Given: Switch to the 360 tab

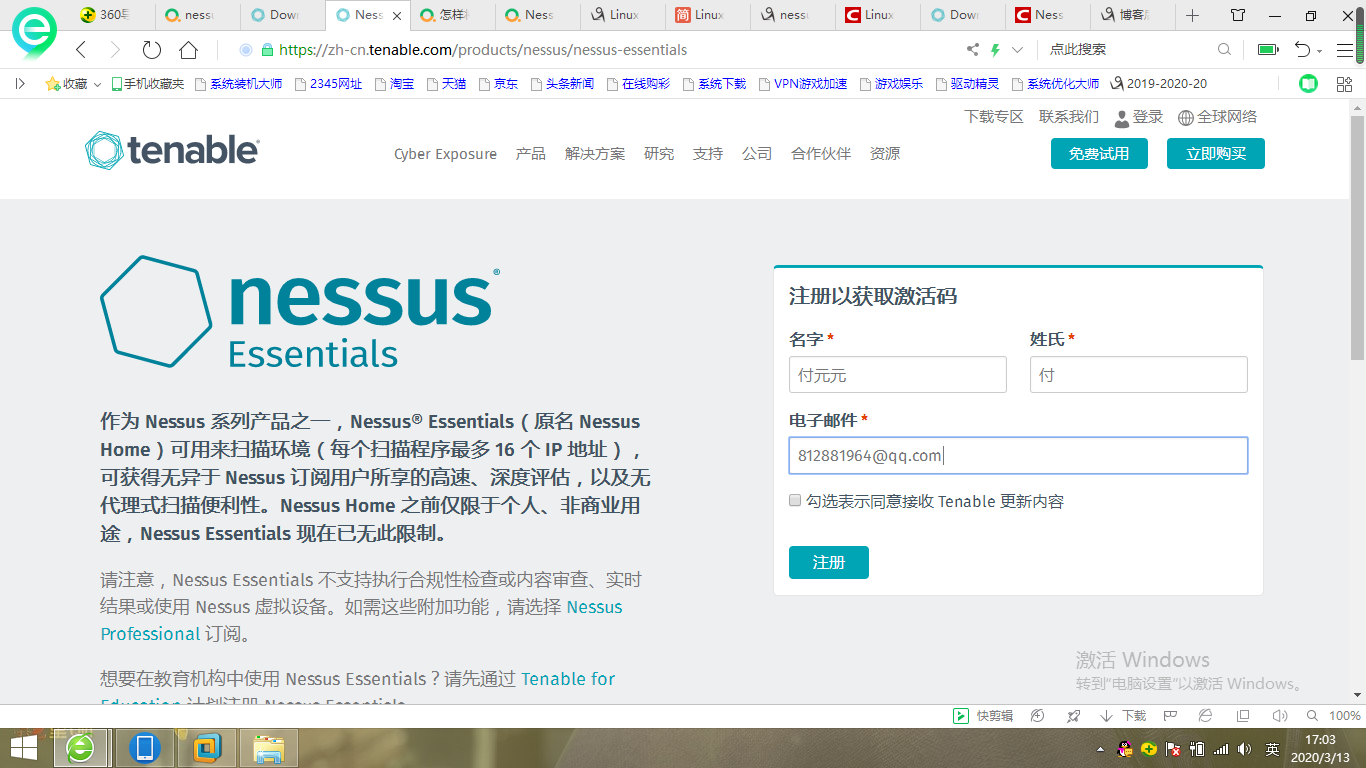Looking at the screenshot, I should coord(115,15).
